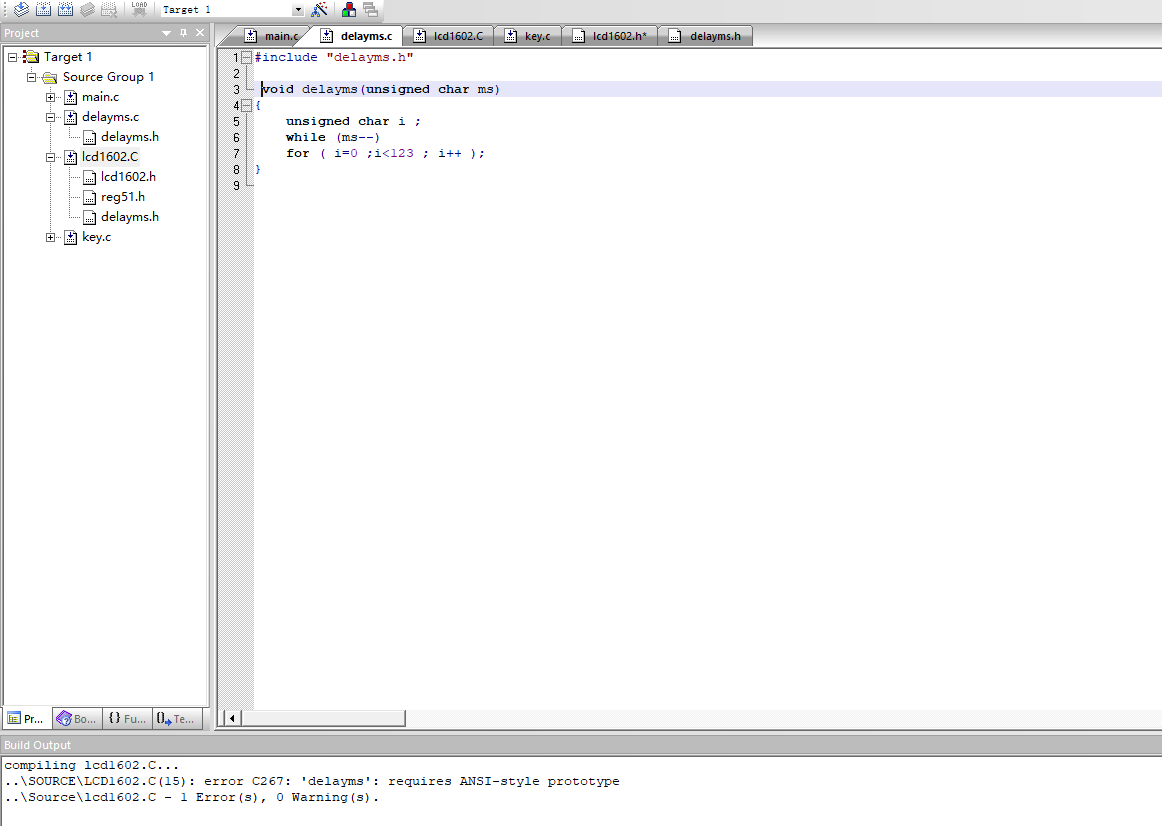Click the Rebuild all target files icon
The height and width of the screenshot is (826, 1162).
click(x=65, y=10)
